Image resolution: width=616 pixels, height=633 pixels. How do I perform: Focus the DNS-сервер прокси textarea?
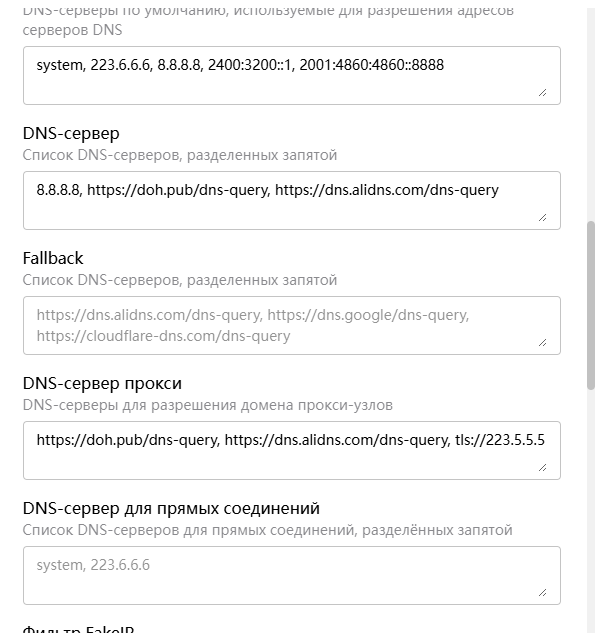[x=292, y=451]
